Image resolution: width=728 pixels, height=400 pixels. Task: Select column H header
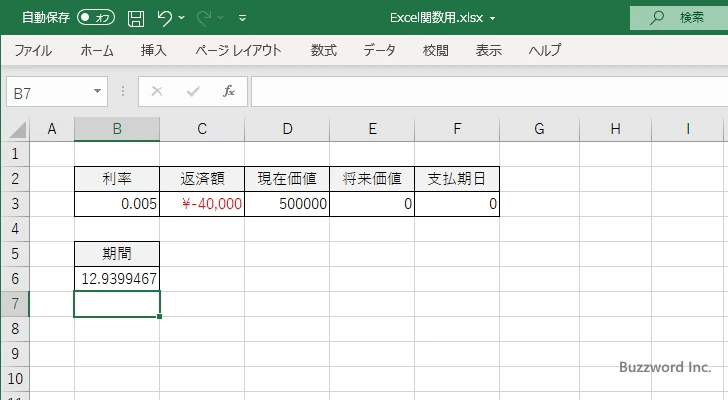pyautogui.click(x=616, y=129)
